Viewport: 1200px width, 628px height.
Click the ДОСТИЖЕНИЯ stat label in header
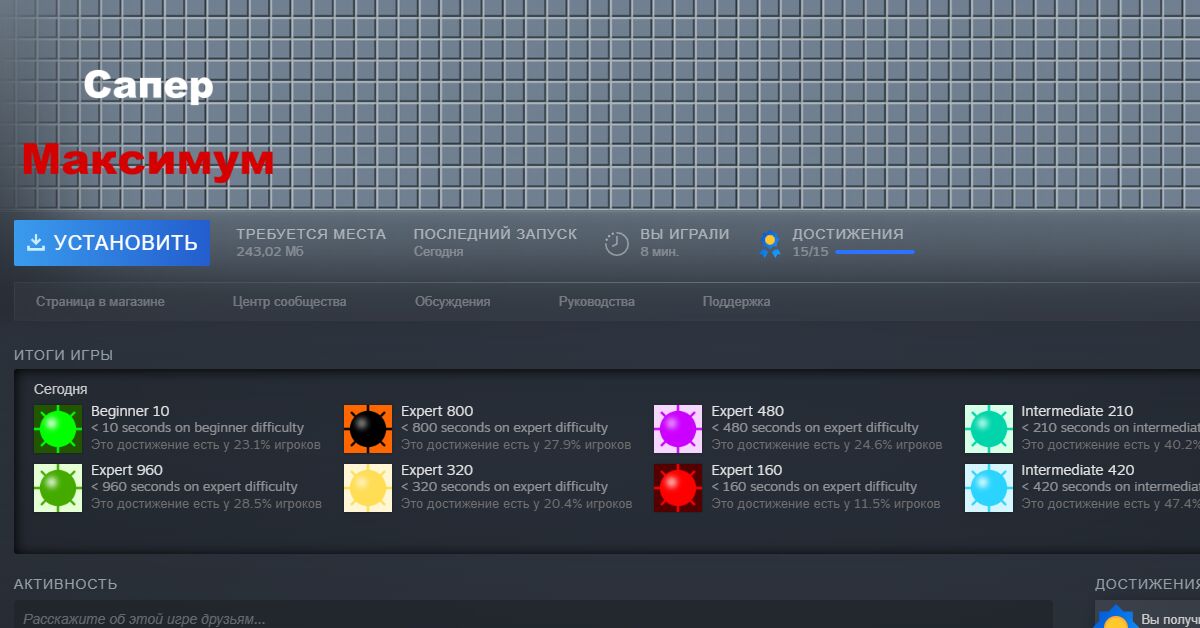pos(848,234)
